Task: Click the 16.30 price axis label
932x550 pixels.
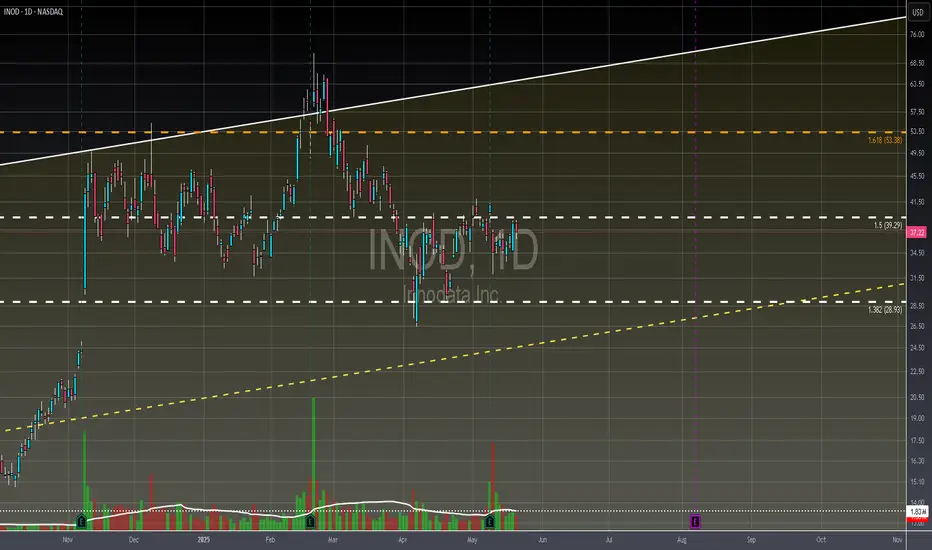Action: [917, 460]
